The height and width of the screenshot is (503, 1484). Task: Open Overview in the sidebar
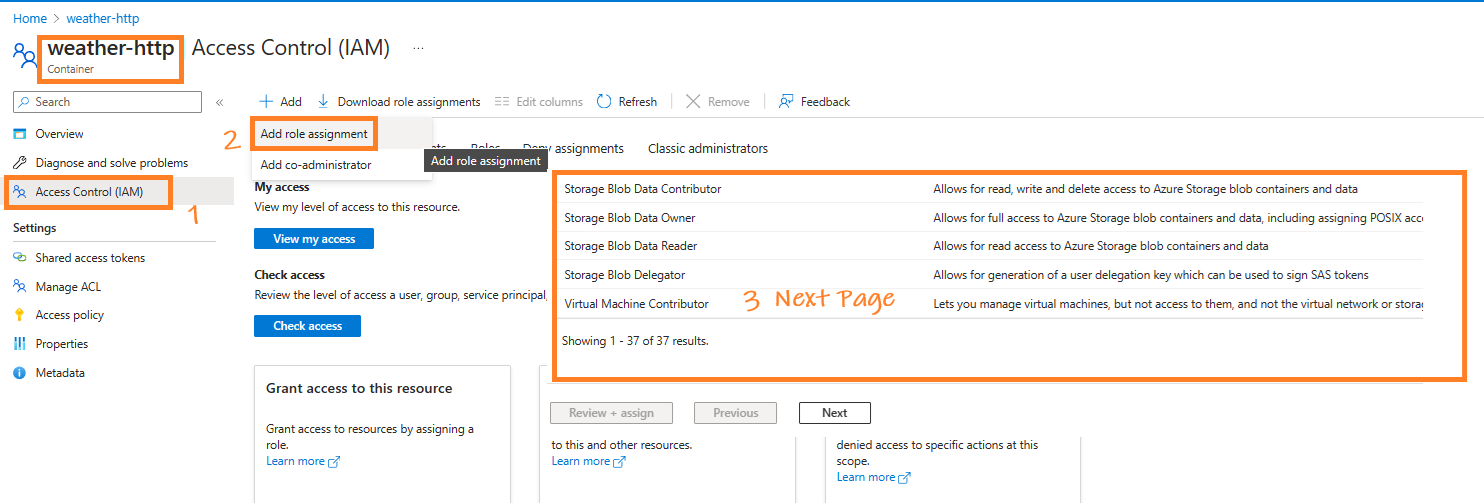59,134
